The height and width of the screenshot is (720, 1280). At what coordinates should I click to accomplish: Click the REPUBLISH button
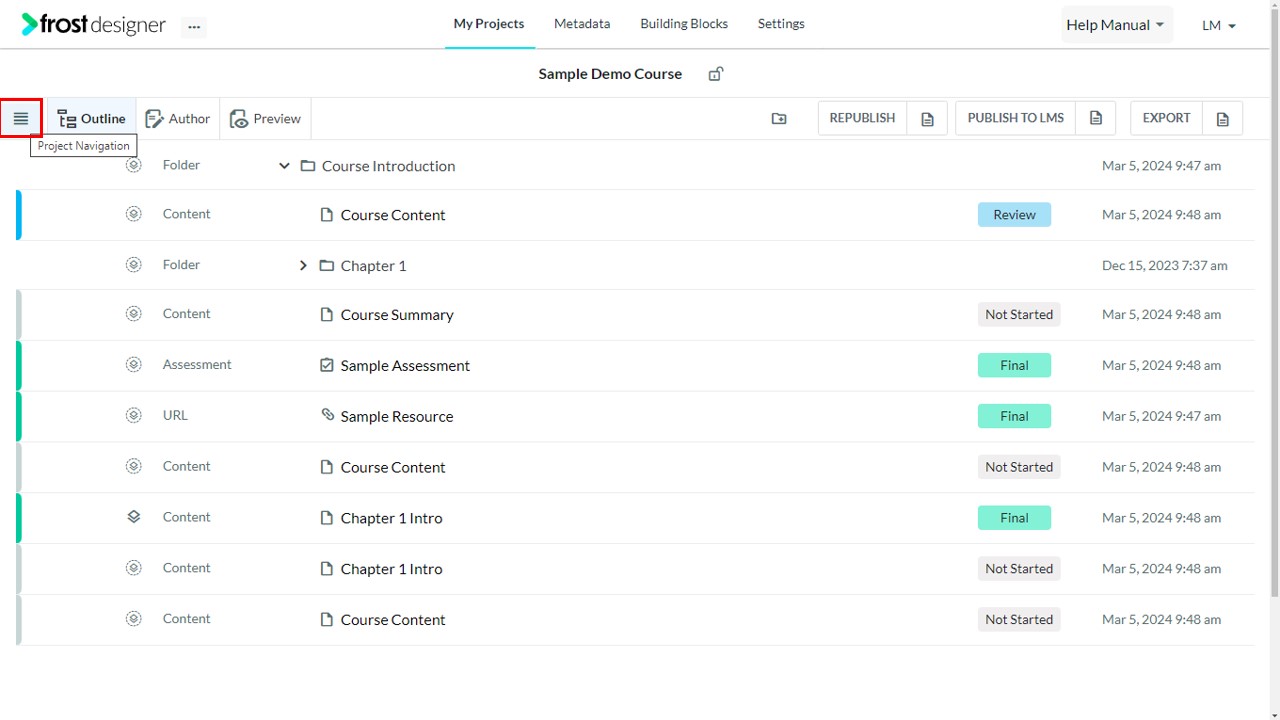click(x=862, y=118)
